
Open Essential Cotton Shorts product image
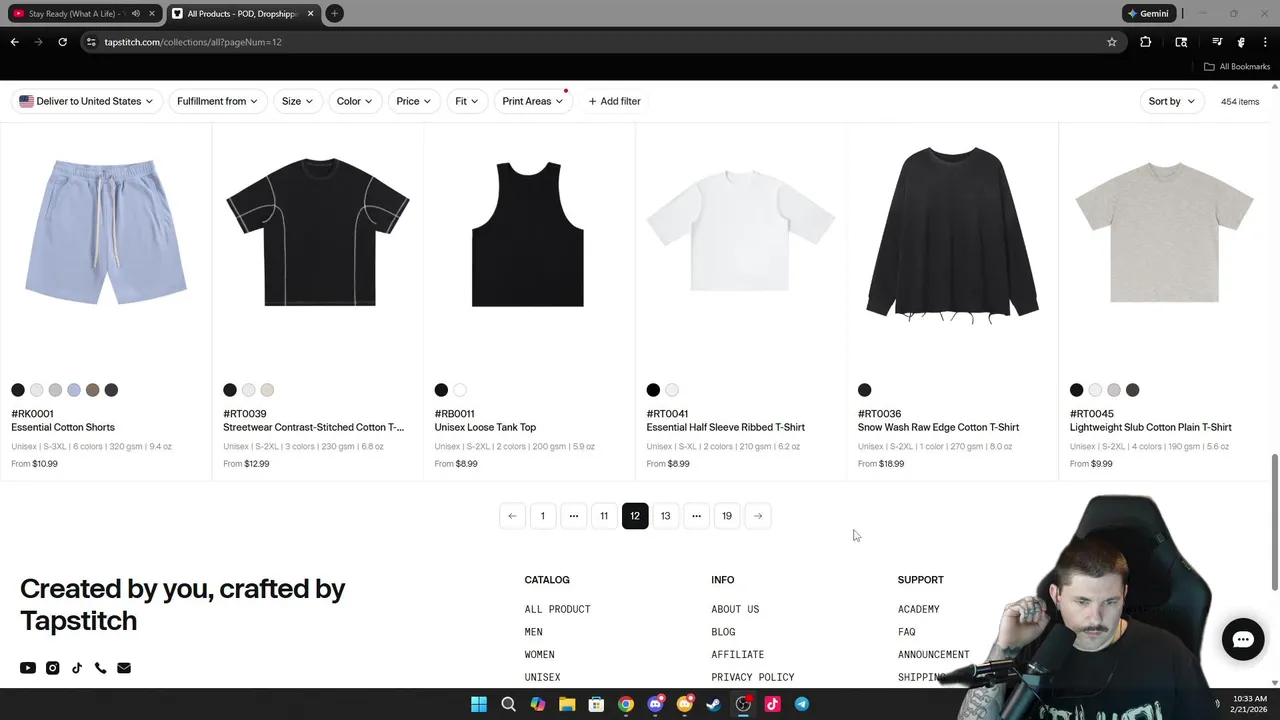coord(106,232)
